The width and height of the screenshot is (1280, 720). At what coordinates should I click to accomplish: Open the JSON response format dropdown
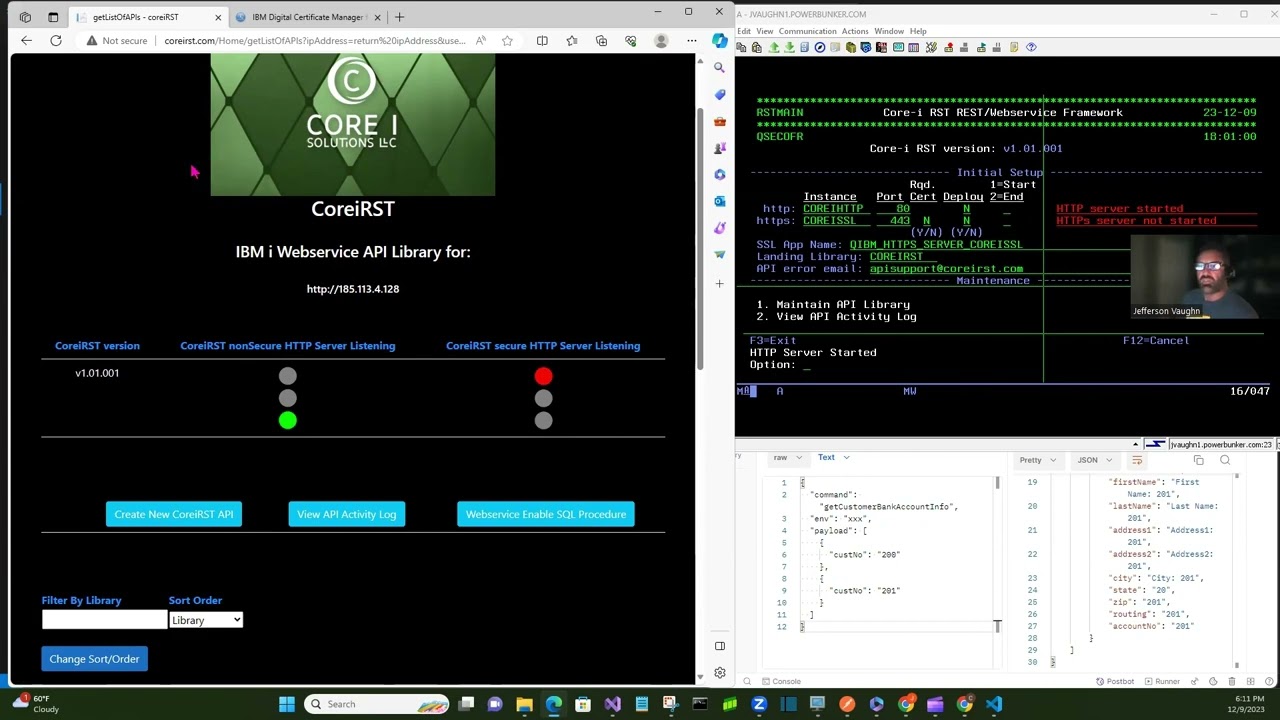point(1094,460)
